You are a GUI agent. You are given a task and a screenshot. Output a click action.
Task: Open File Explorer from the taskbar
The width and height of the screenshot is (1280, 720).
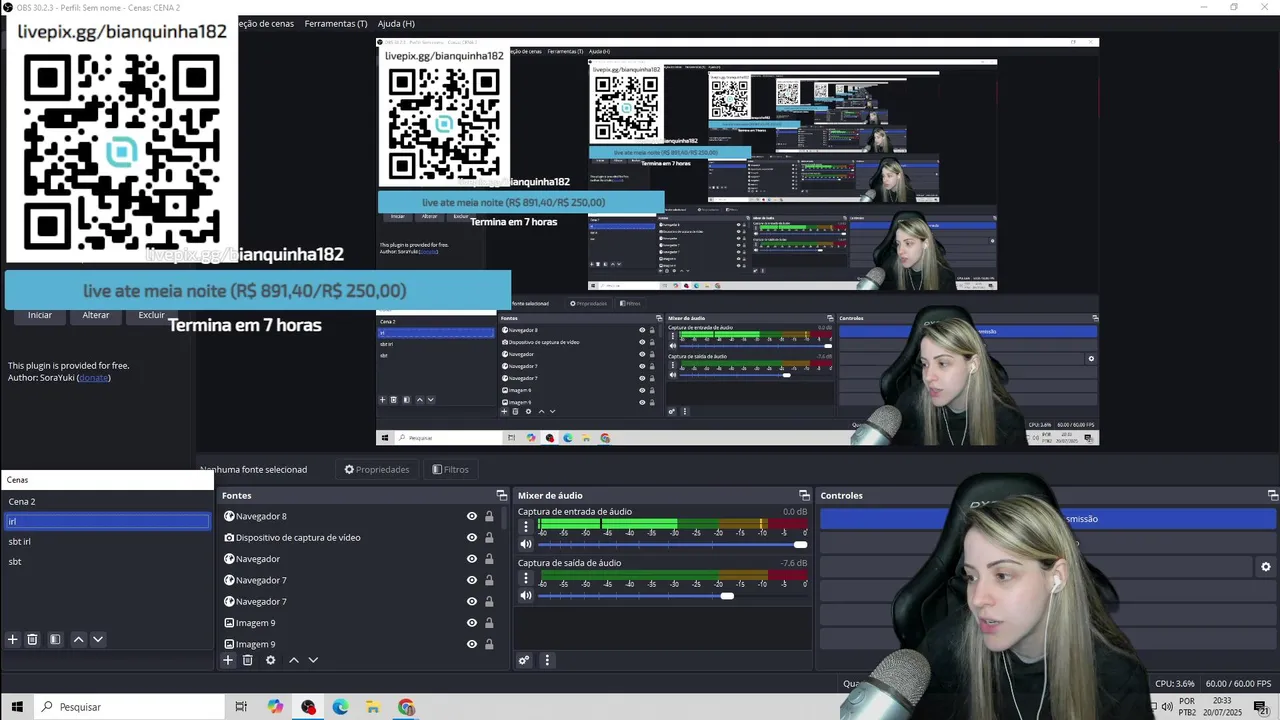[x=373, y=707]
